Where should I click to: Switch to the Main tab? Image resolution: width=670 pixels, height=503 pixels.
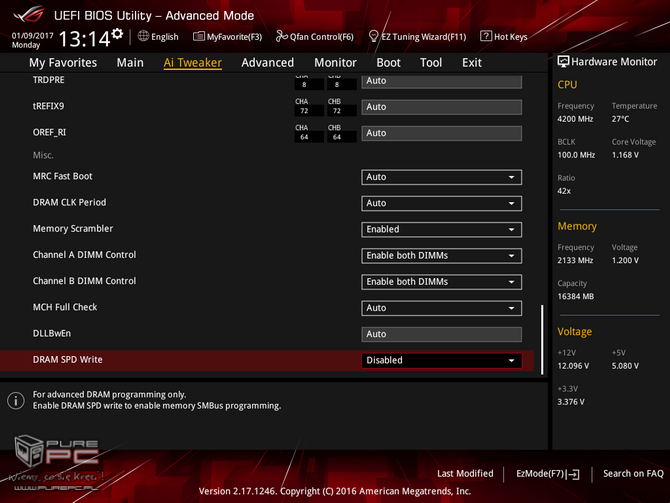click(130, 63)
